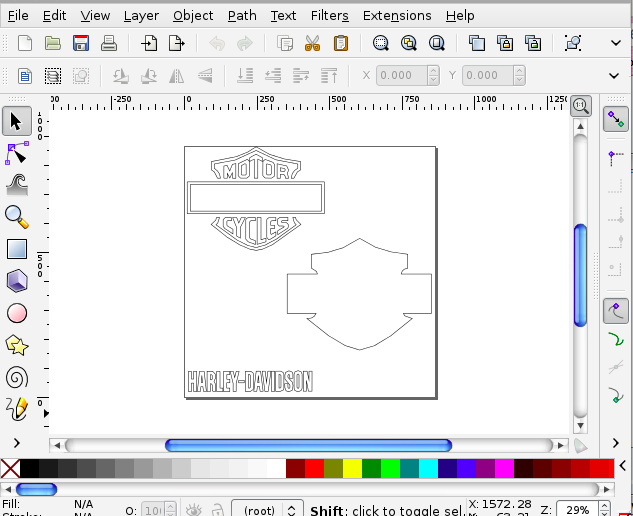The image size is (633, 516).
Task: Click the Zoom to fit selection icon
Action: pos(380,43)
